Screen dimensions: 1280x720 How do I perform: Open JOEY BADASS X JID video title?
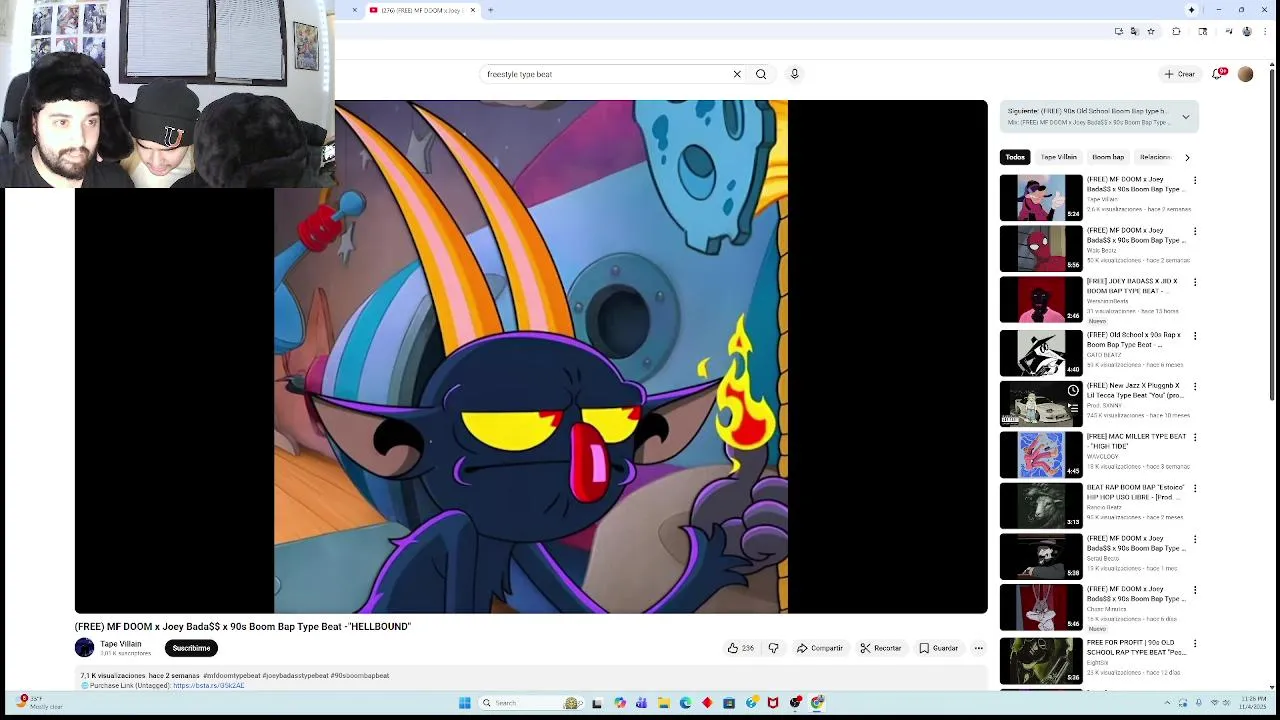click(x=1132, y=286)
